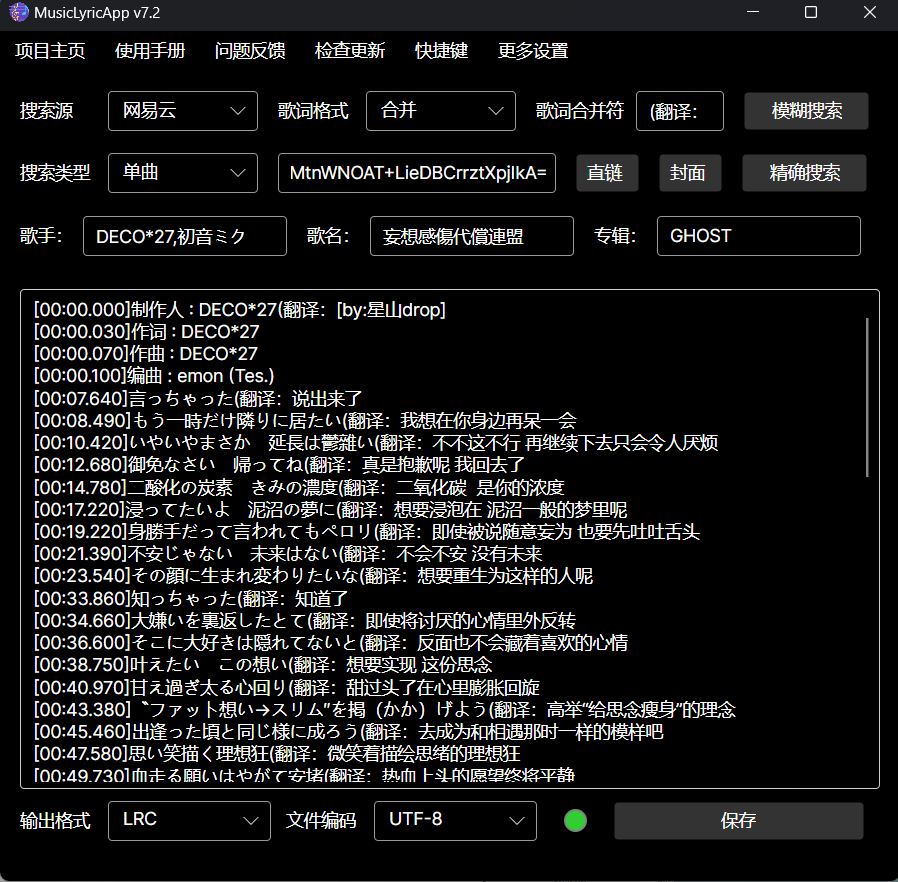Image resolution: width=898 pixels, height=882 pixels.
Task: Click the MusicLyricApp logo icon in title bar
Action: coord(18,13)
